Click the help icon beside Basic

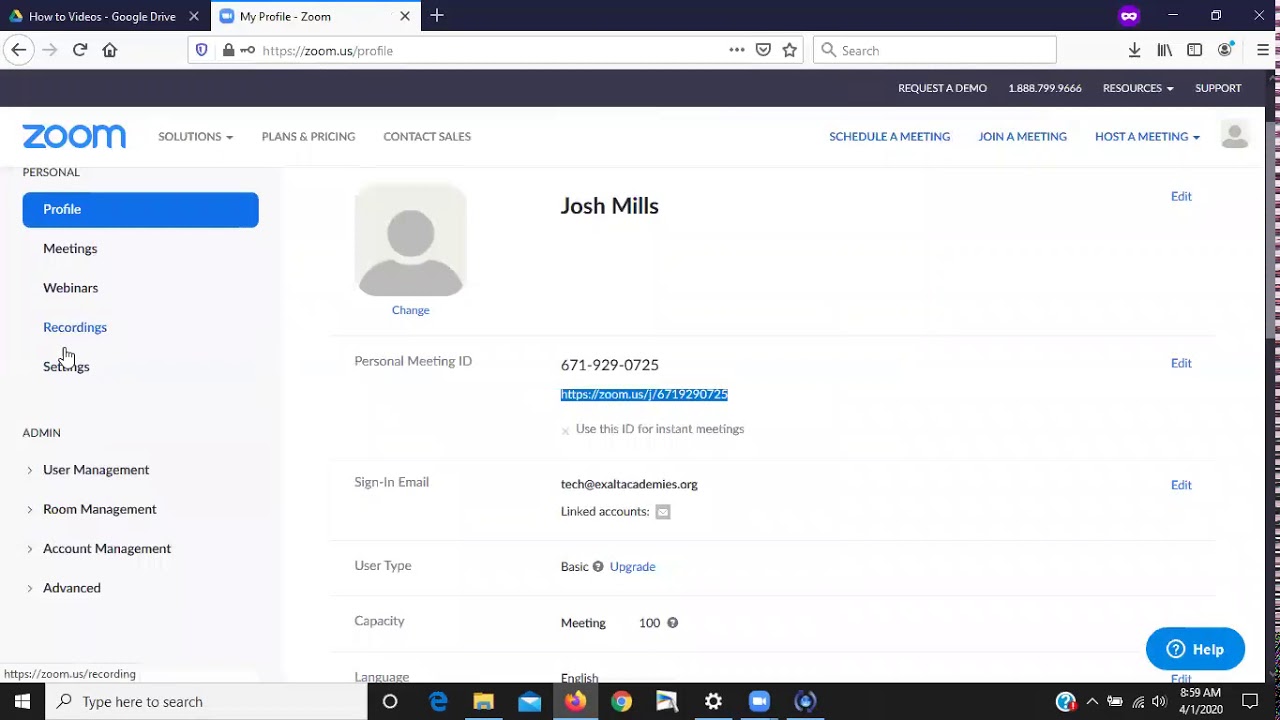click(598, 566)
